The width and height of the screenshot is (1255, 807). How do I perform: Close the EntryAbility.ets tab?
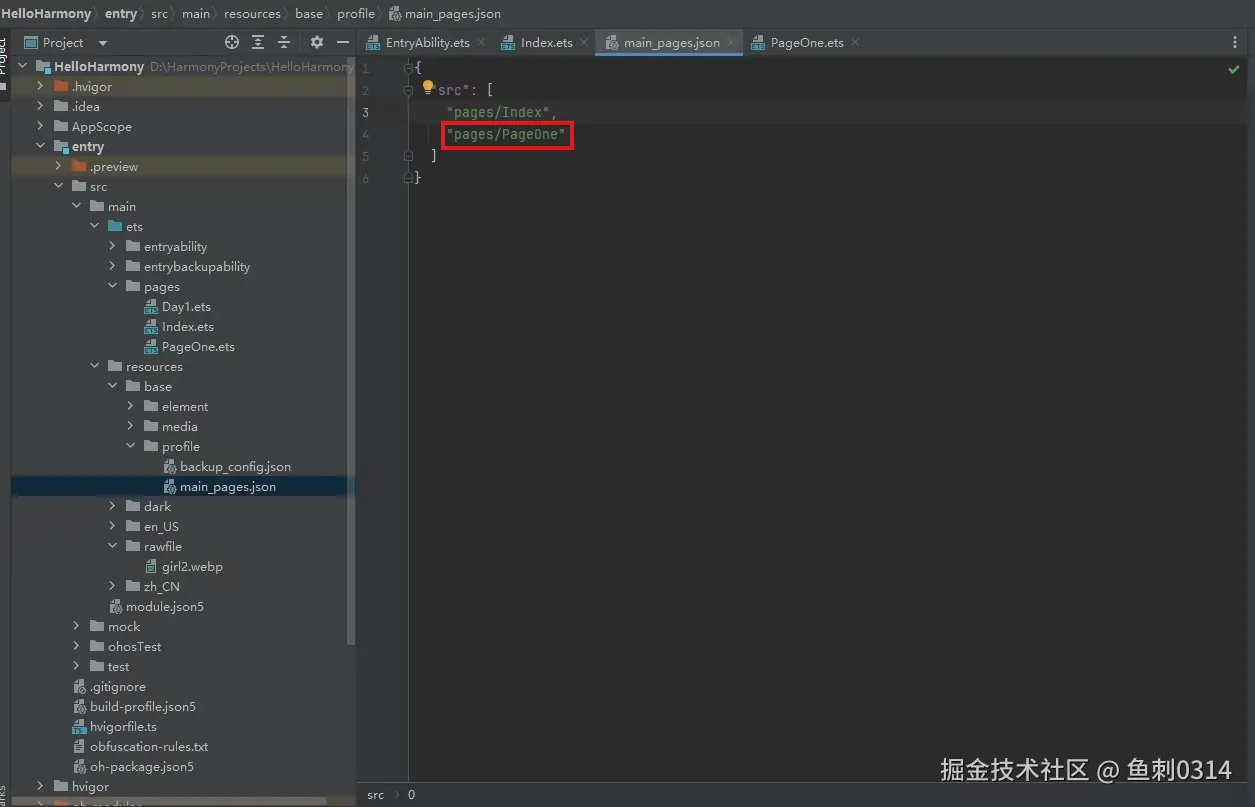click(x=481, y=42)
